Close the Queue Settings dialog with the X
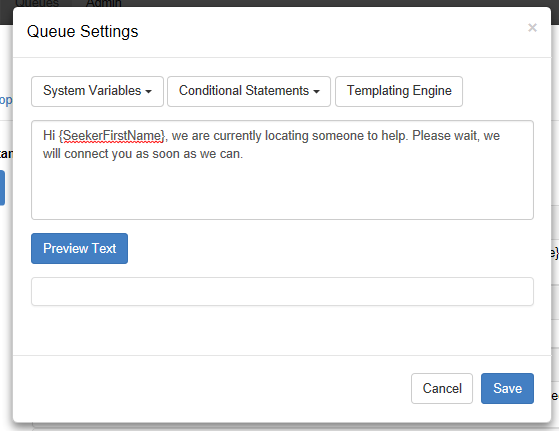559x431 pixels. tap(532, 27)
